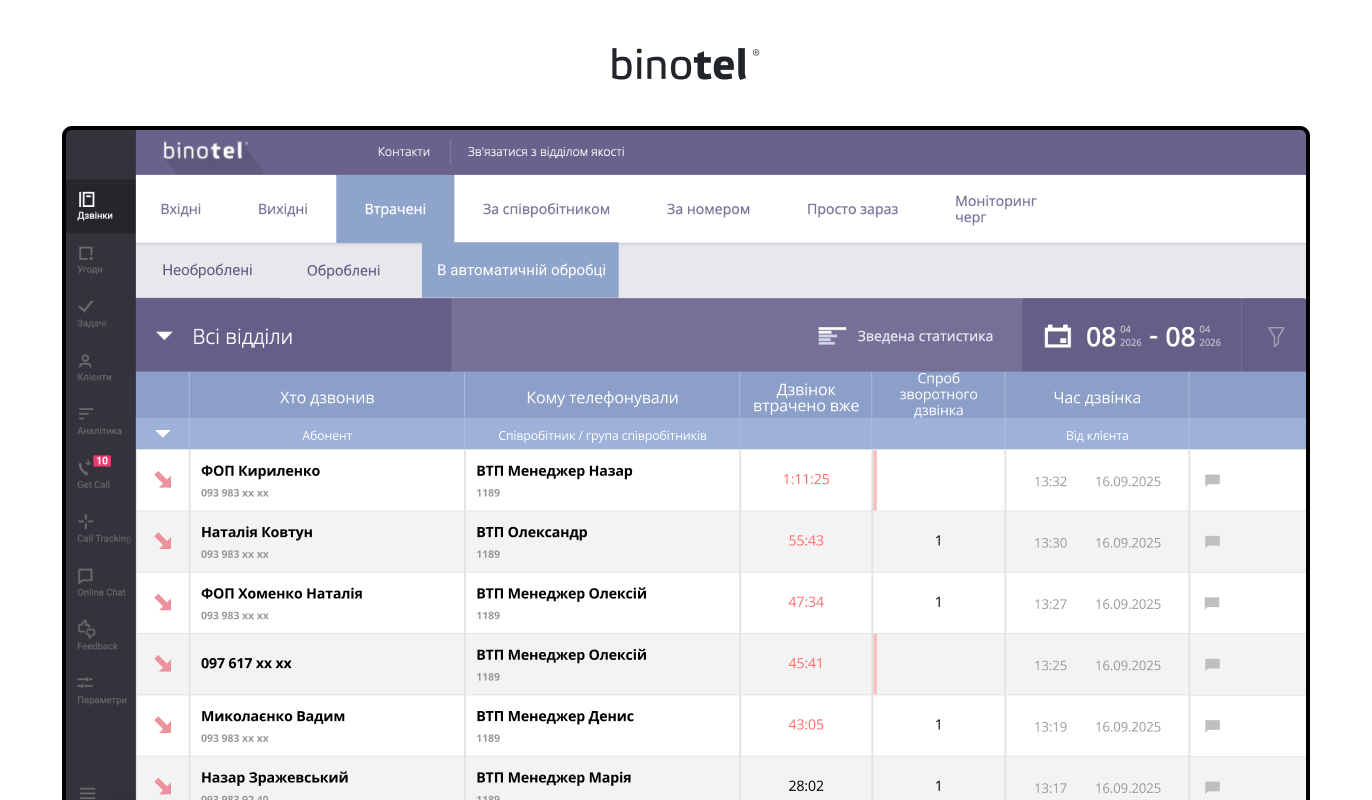The width and height of the screenshot is (1372, 800).
Task: Click missed-call arrow for ФОП Кириленко
Action: (x=163, y=480)
